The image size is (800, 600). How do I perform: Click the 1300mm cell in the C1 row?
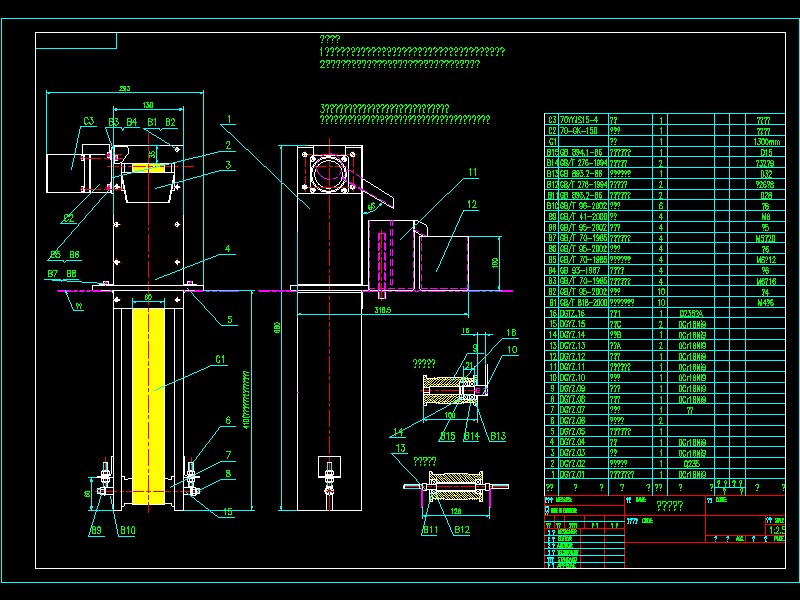click(766, 142)
